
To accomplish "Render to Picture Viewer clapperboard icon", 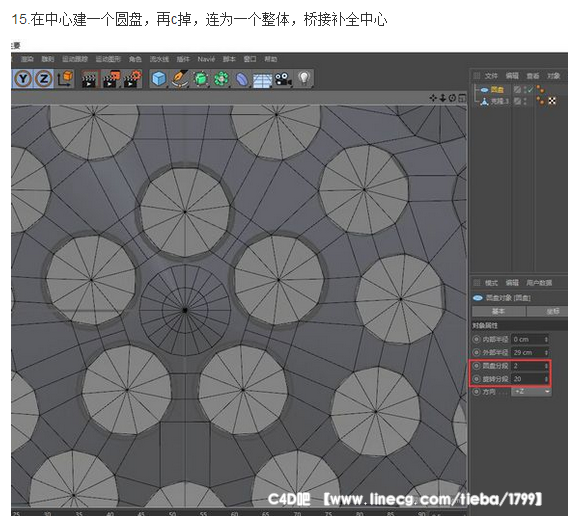I will [x=111, y=79].
